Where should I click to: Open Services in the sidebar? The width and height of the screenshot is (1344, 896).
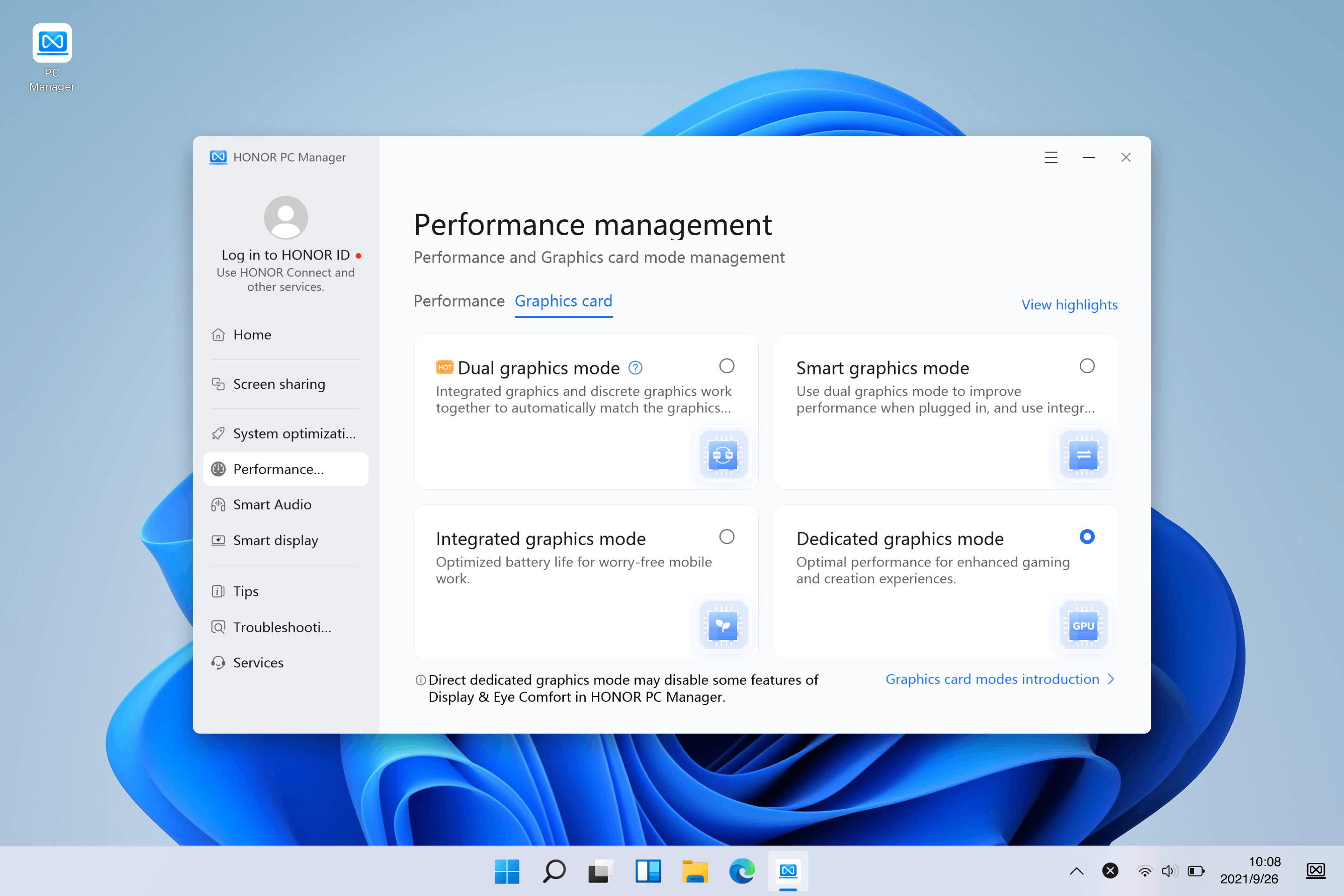(286, 663)
